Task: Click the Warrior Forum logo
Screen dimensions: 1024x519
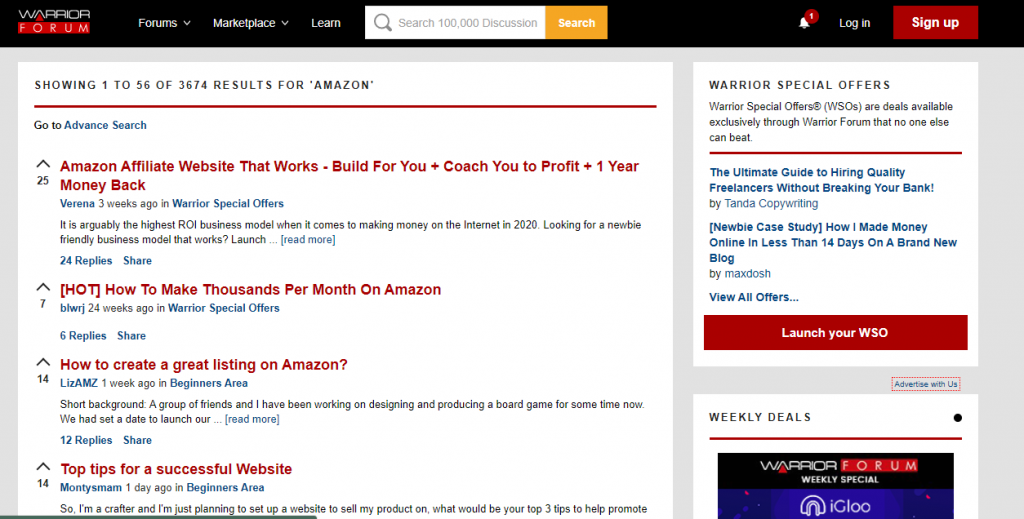Action: pos(54,22)
